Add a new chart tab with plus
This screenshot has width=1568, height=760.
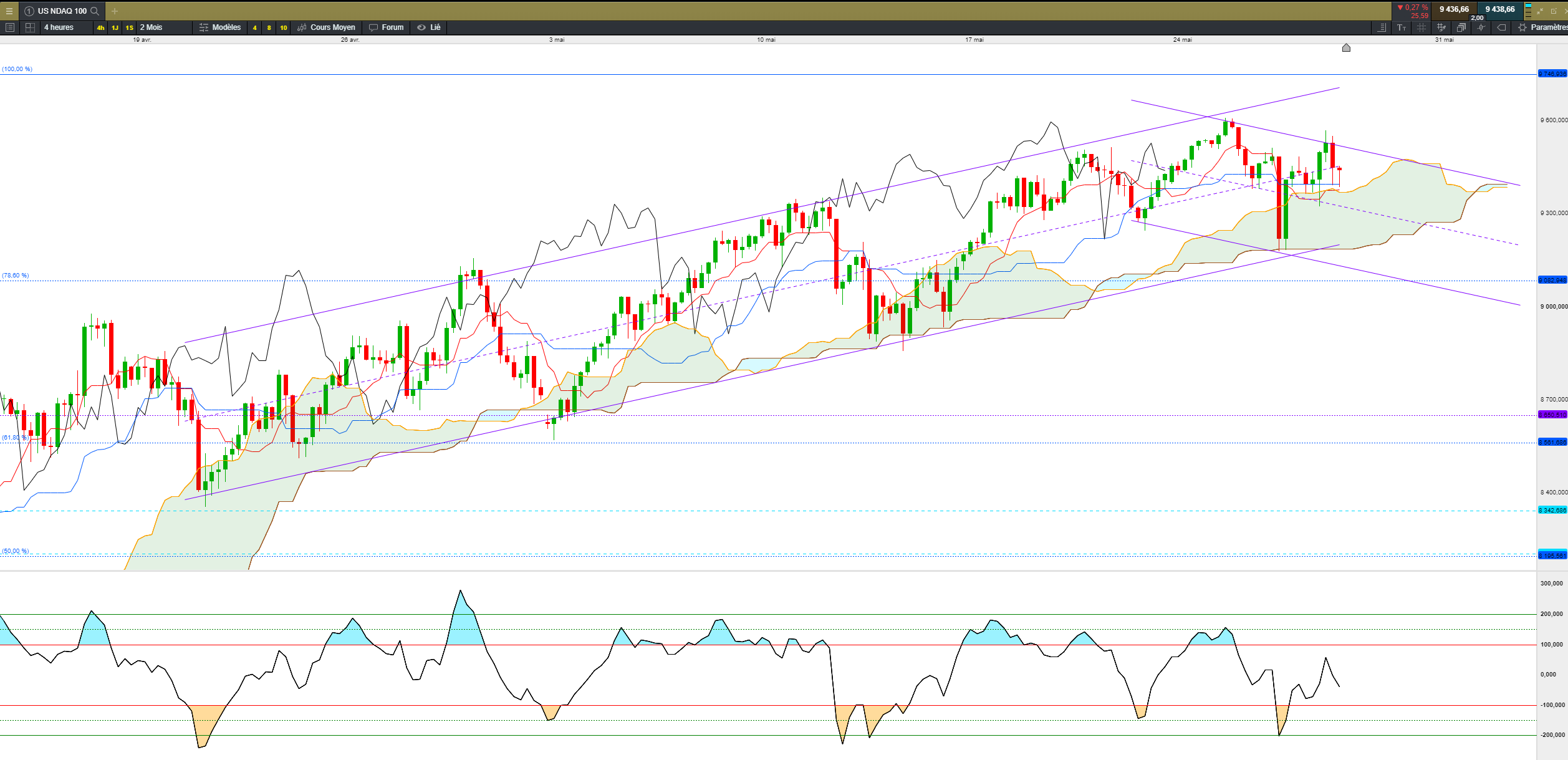coord(115,11)
